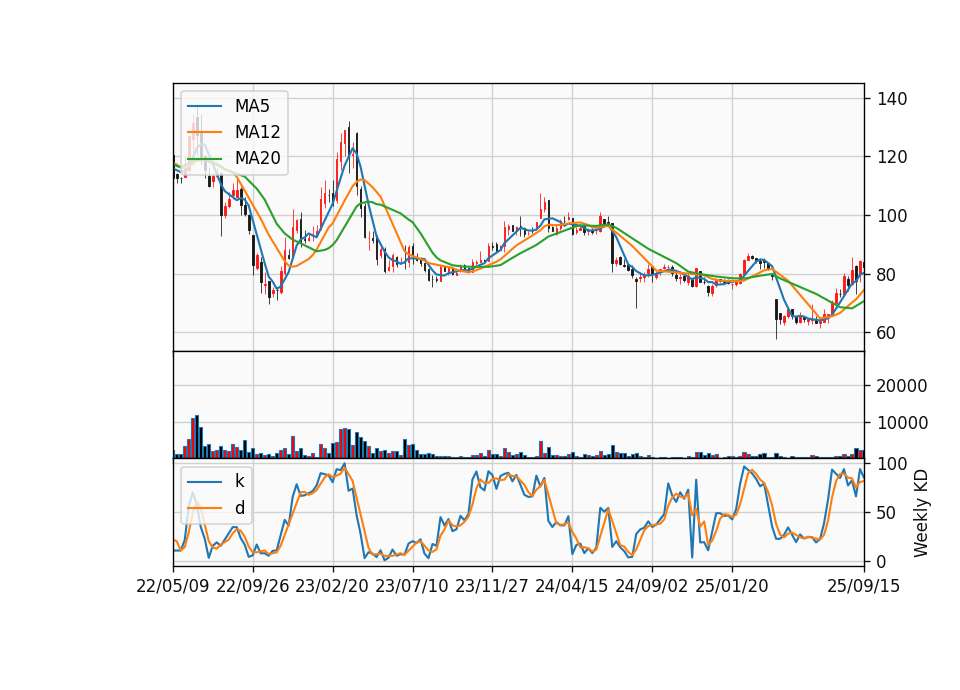This screenshot has height=690, width=960.
Task: Click the 80 price axis label
Action: tap(887, 275)
